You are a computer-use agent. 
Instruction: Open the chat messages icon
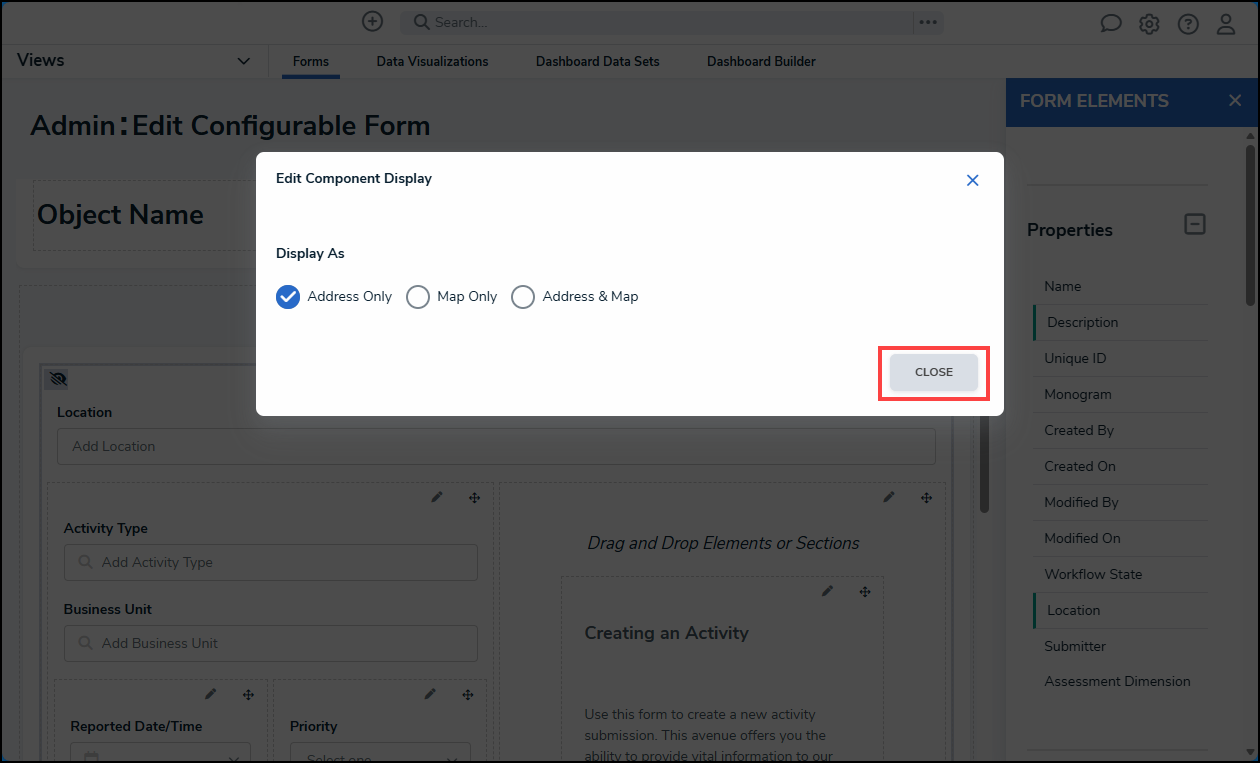(x=1111, y=24)
